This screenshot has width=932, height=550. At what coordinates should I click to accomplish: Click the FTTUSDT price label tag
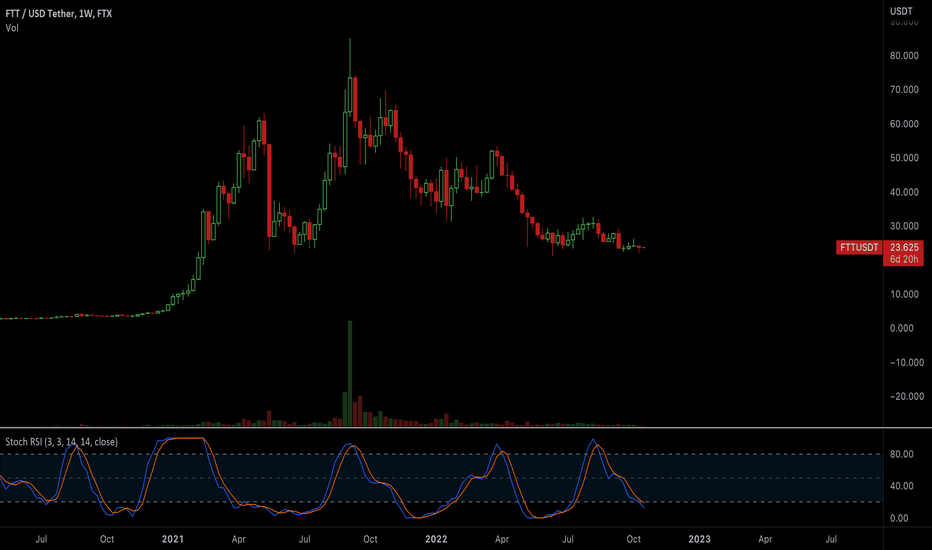tap(859, 247)
